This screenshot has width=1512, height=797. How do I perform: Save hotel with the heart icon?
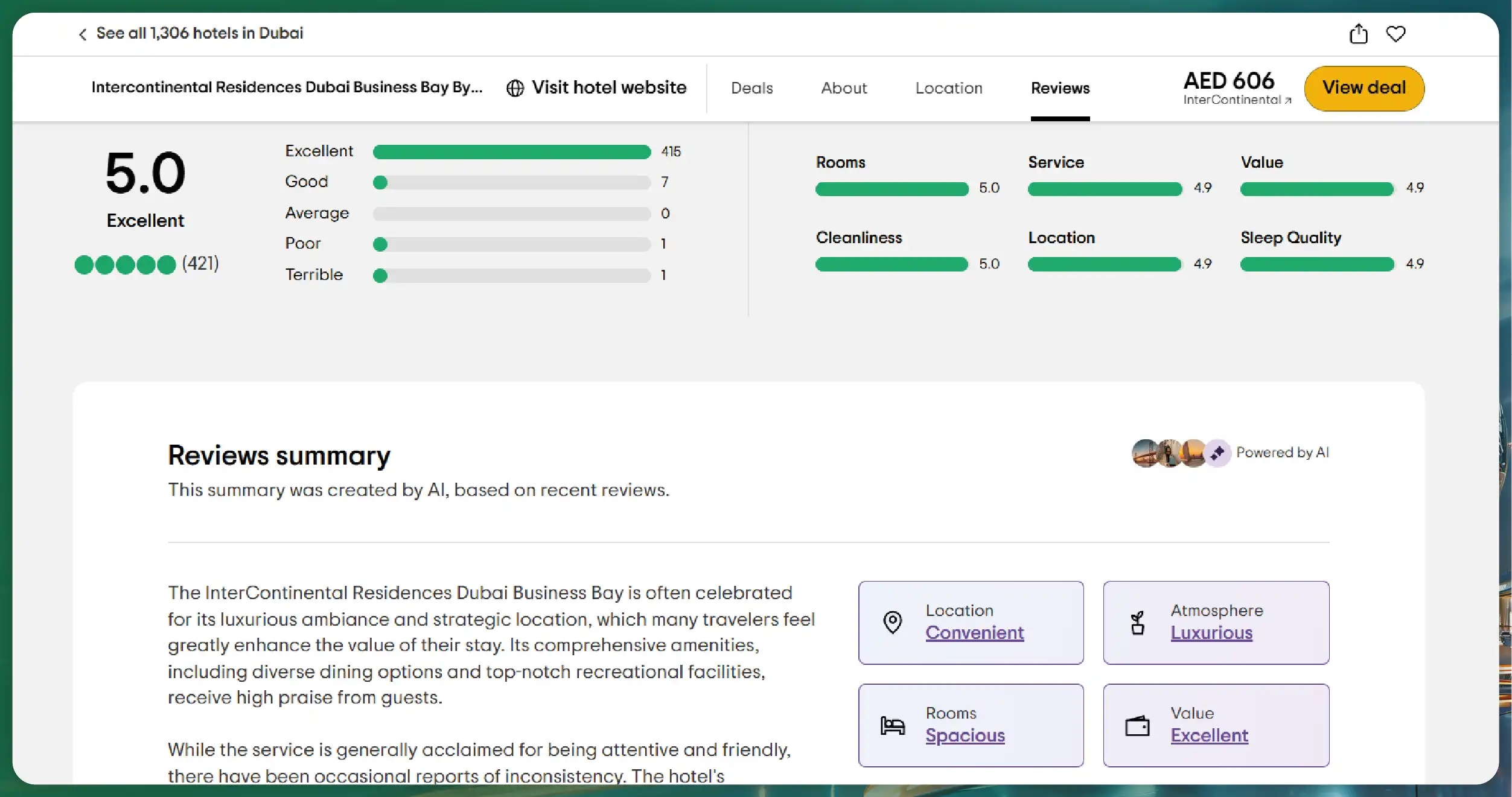click(1396, 34)
